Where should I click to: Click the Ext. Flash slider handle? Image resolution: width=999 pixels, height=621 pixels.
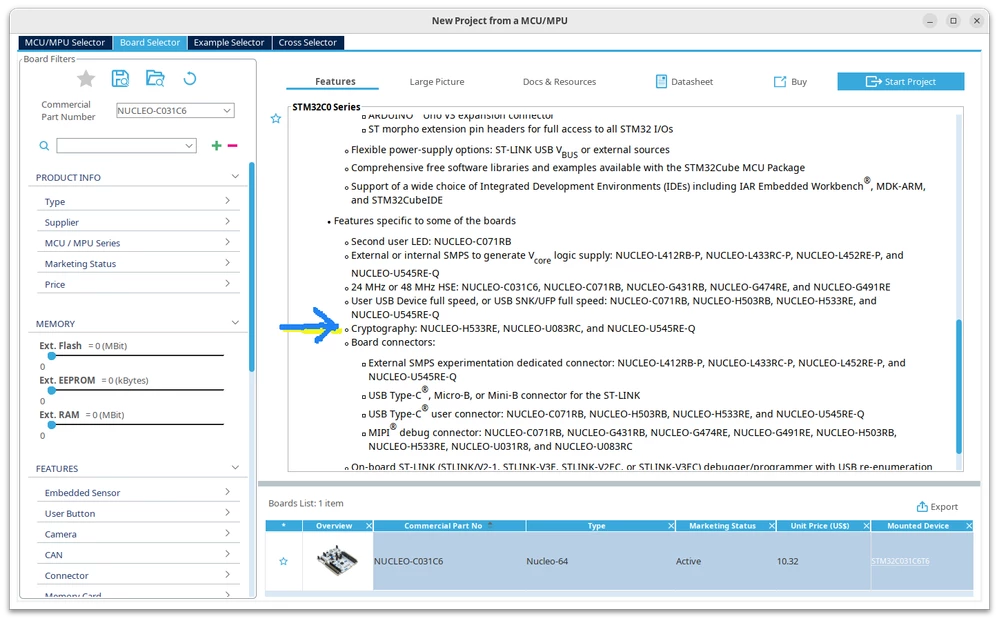pos(52,355)
